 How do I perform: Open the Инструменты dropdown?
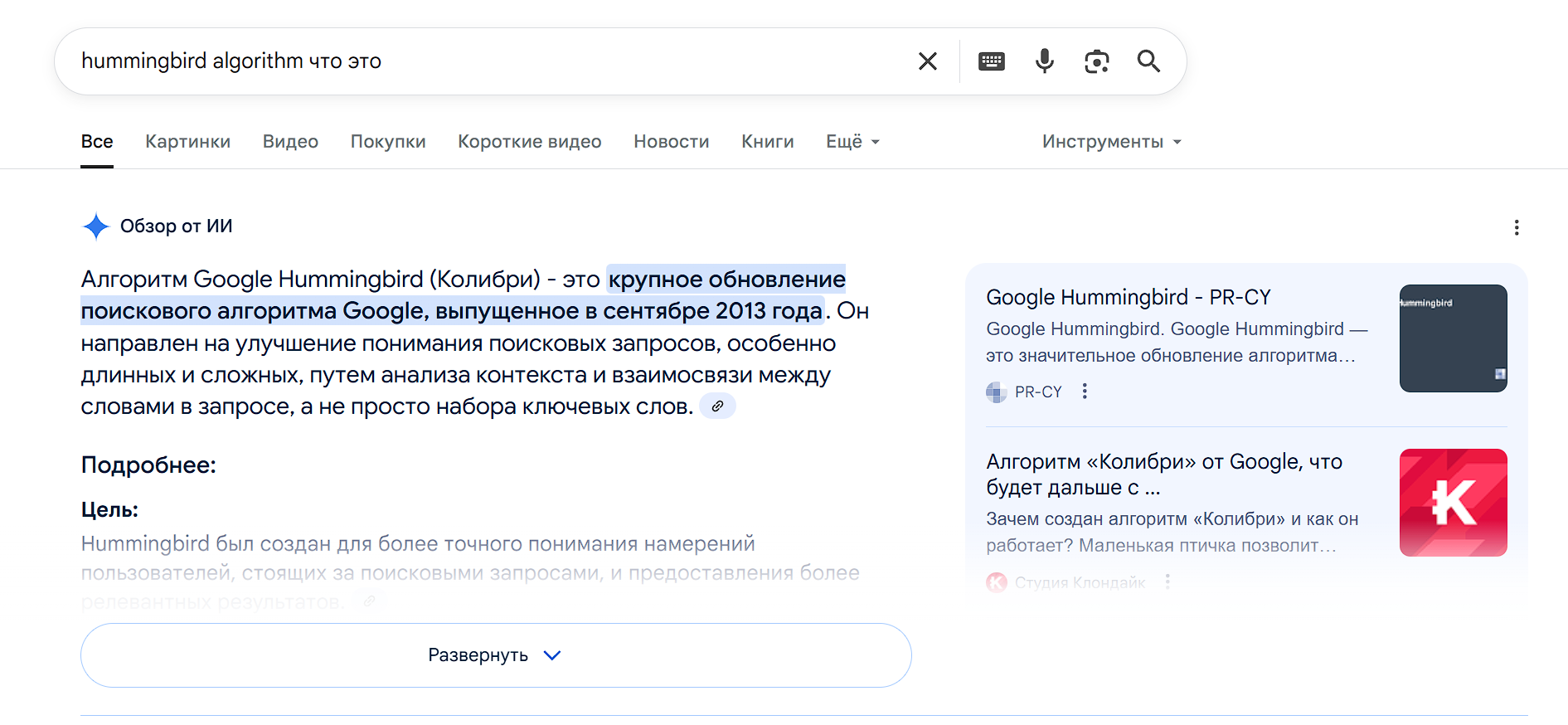pyautogui.click(x=1112, y=142)
